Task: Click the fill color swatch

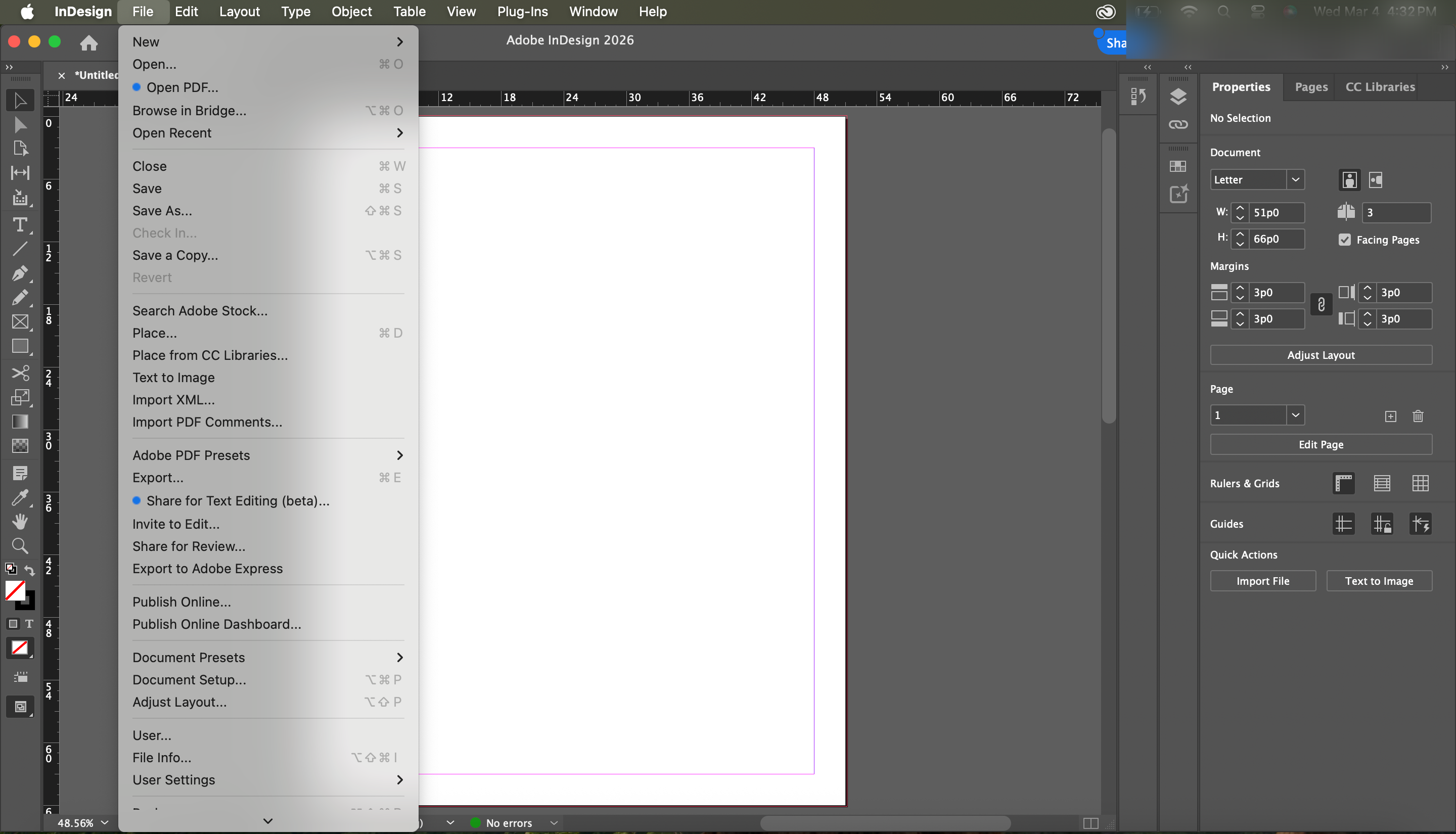Action: click(15, 590)
